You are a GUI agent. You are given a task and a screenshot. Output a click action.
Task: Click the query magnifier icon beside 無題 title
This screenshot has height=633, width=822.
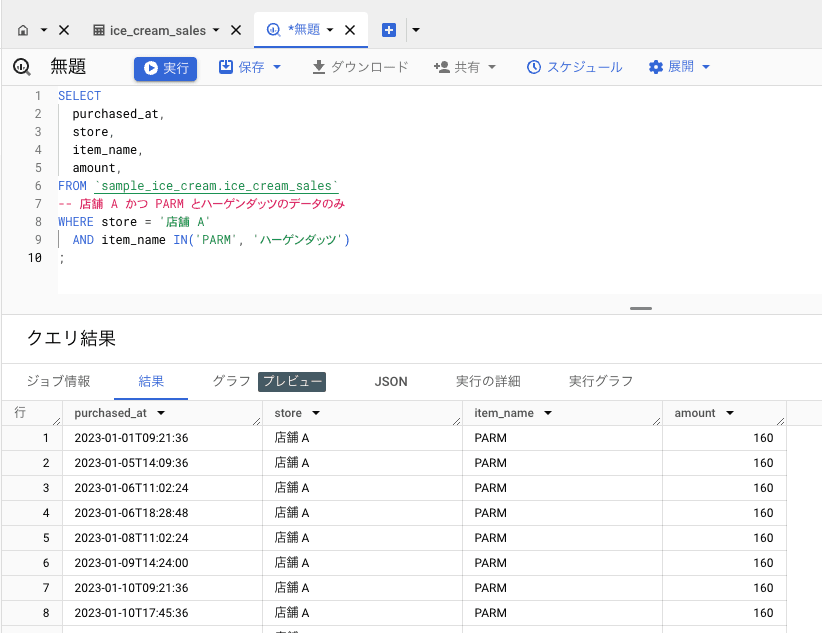click(22, 67)
